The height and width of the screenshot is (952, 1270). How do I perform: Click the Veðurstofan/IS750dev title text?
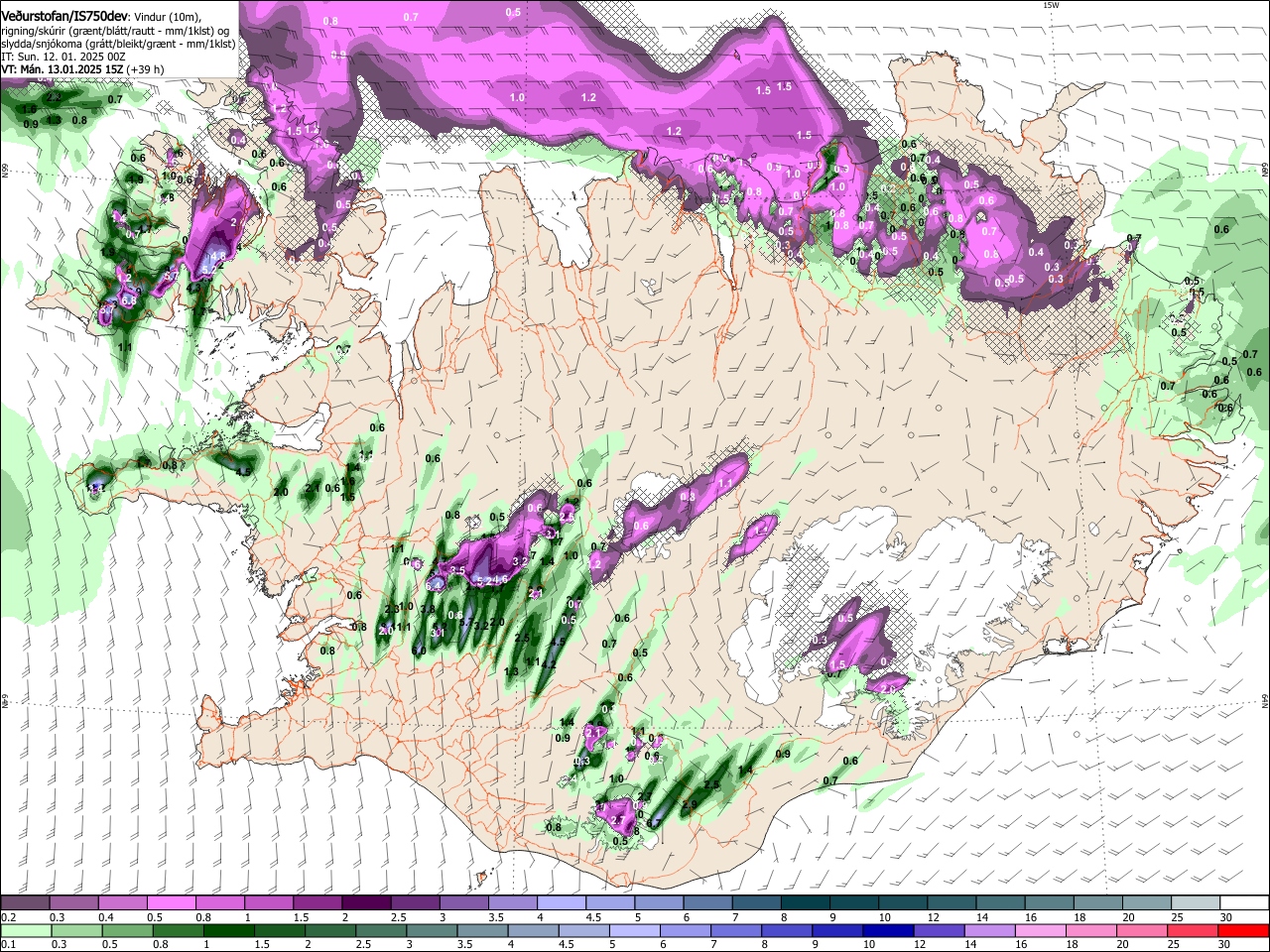(63, 16)
